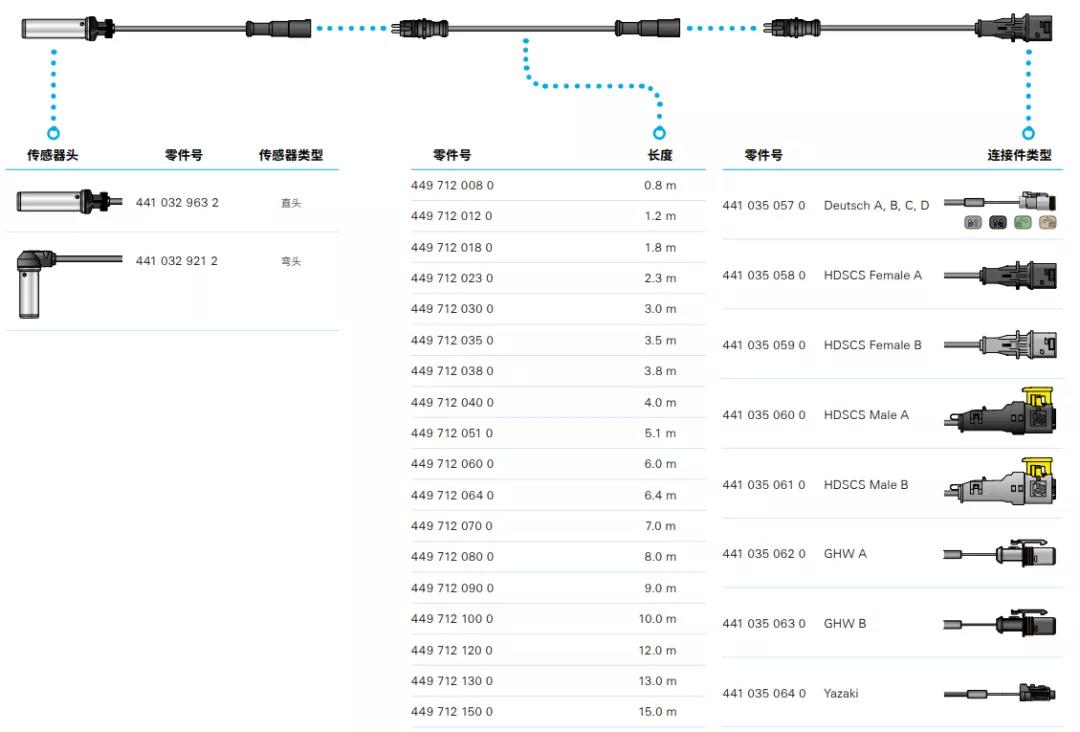The width and height of the screenshot is (1080, 732).
Task: Click the blue circle marker above 长度
Action: (x=659, y=132)
